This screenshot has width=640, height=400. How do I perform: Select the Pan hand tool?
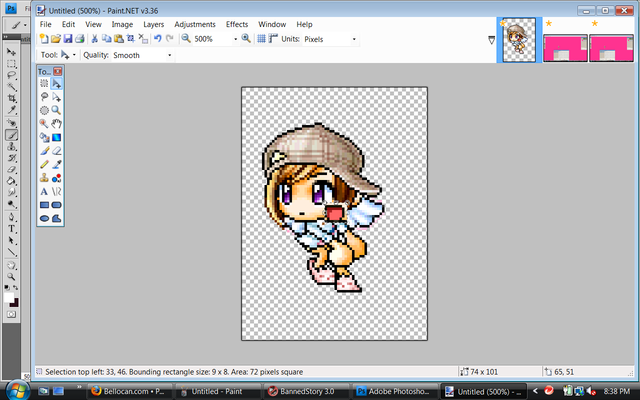tap(56, 124)
